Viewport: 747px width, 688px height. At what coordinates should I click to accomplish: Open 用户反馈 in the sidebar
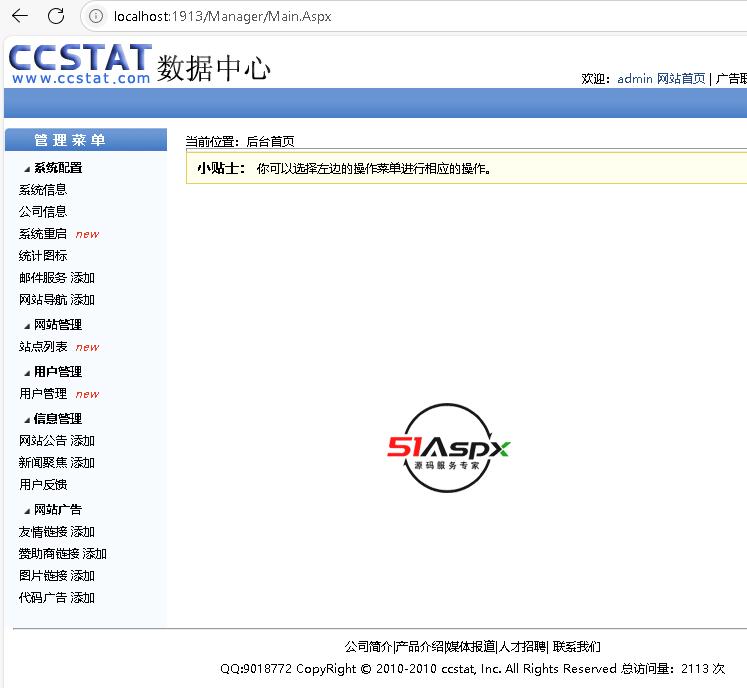[43, 485]
